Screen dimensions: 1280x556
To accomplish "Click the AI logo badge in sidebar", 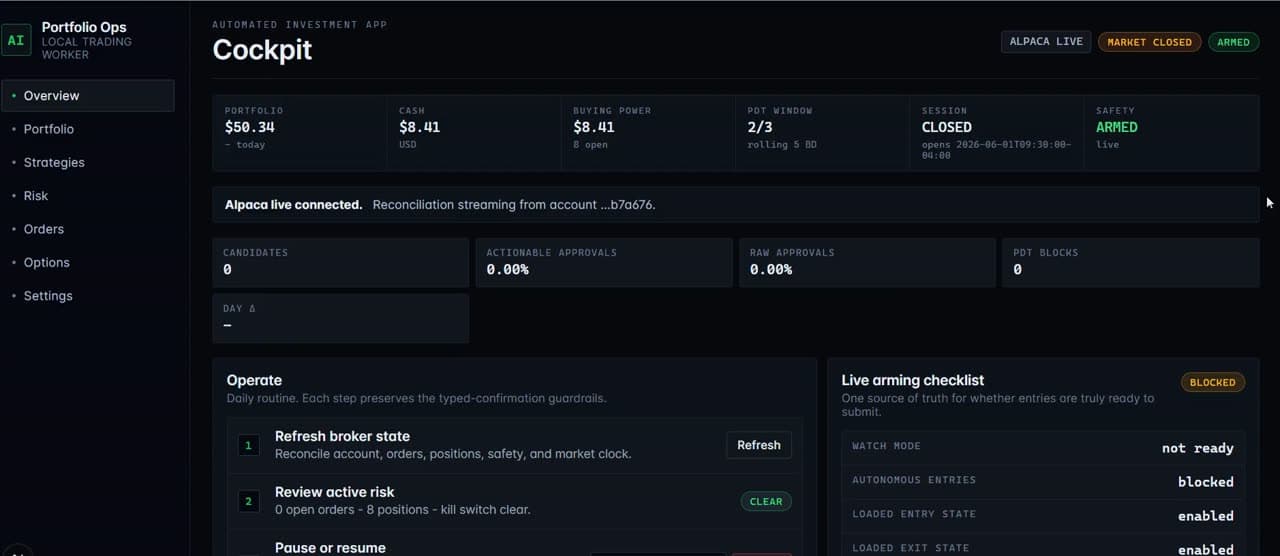I will tap(16, 41).
